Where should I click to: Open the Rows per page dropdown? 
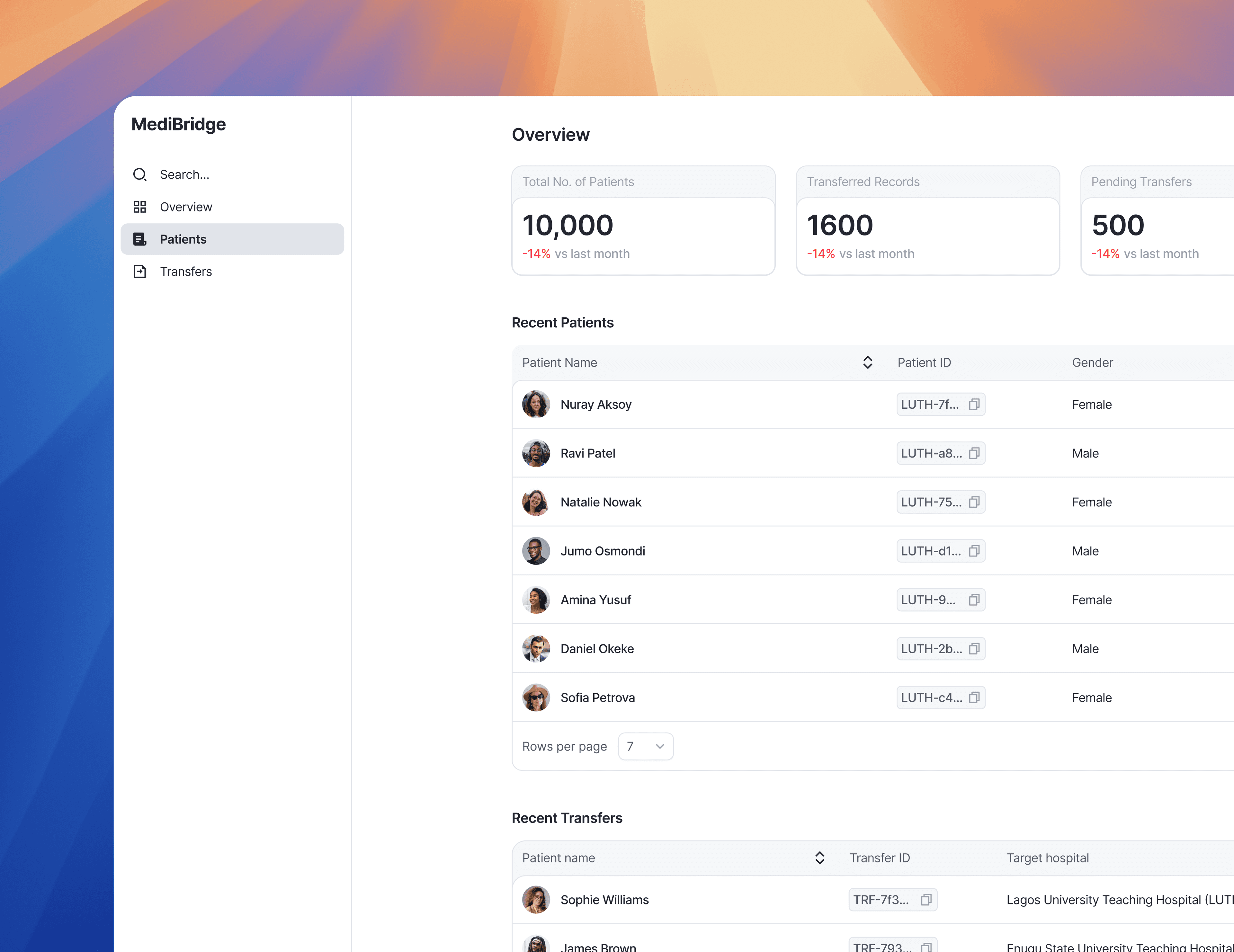(646, 746)
